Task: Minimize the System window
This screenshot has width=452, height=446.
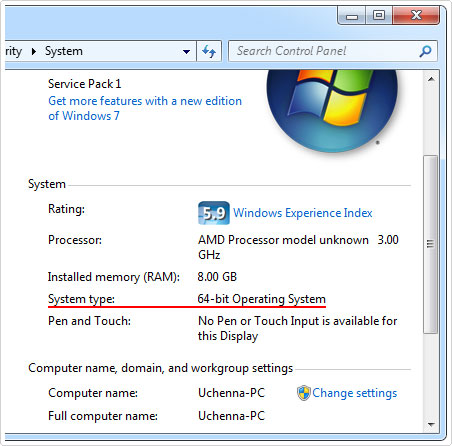Action: pyautogui.click(x=352, y=16)
